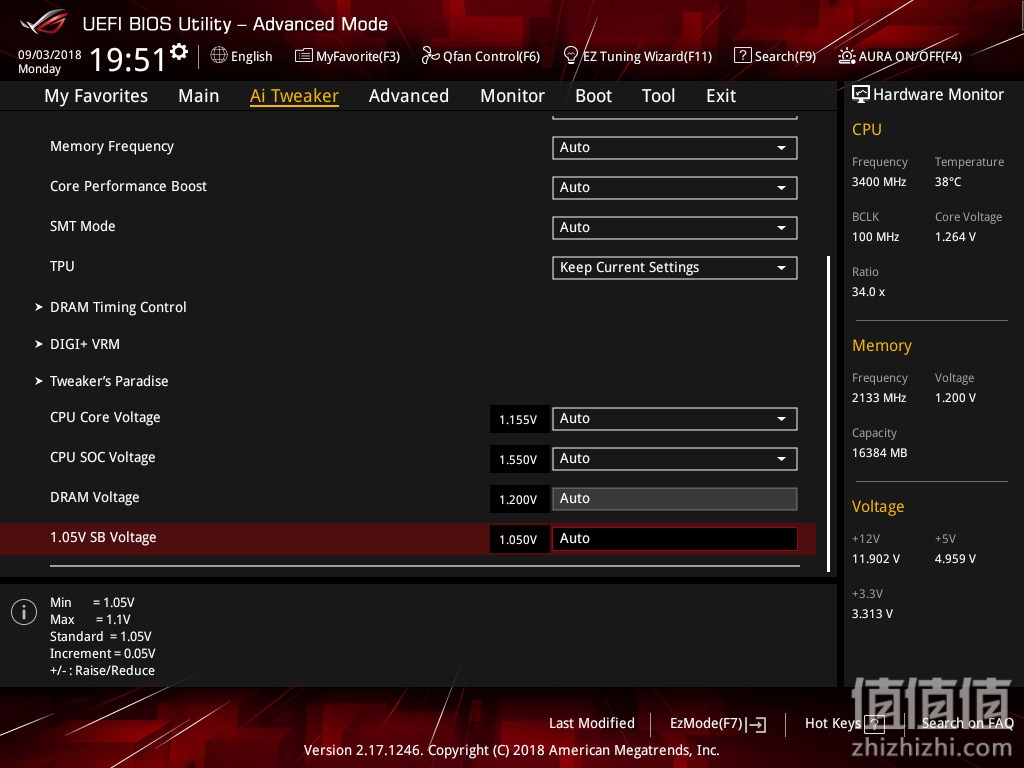This screenshot has width=1024, height=768.
Task: Click the CPU temperature 38°C value
Action: 948,182
